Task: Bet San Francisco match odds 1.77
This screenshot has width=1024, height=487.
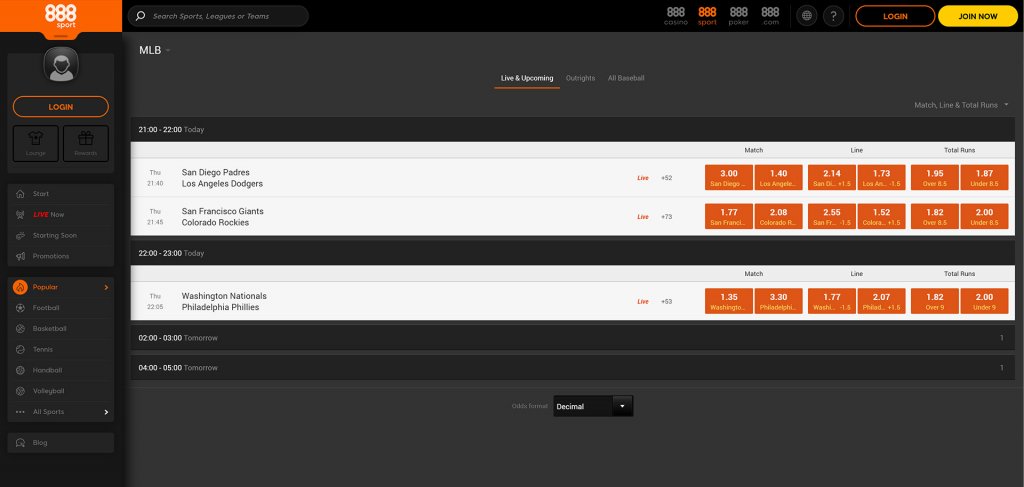Action: [x=729, y=216]
